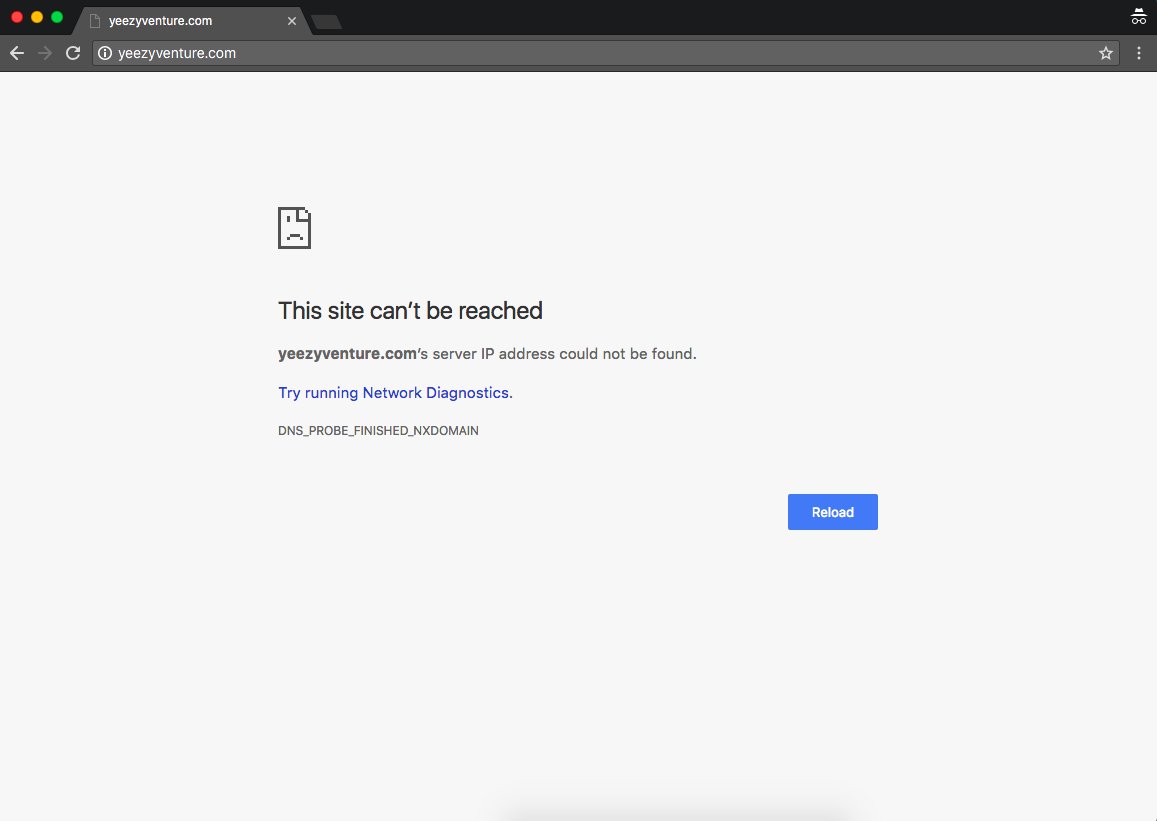Viewport: 1157px width, 821px height.
Task: Minimize the window with the yellow button
Action: (x=37, y=17)
